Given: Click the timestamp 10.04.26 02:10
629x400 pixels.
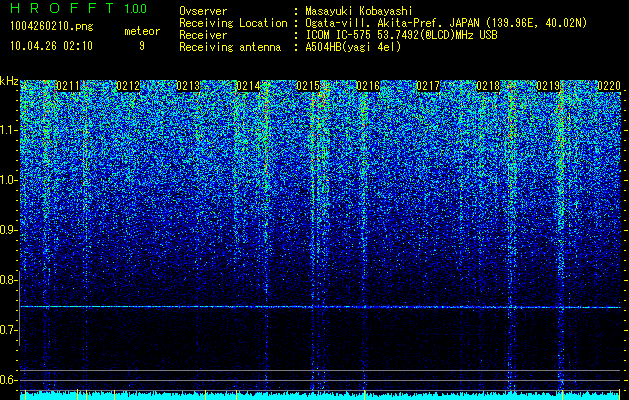Looking at the screenshot, I should click(x=51, y=46).
